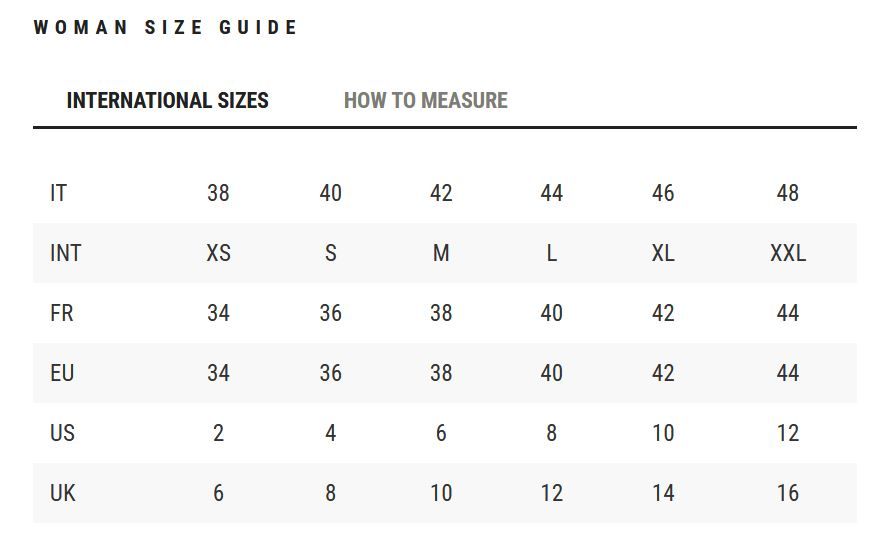Viewport: 882px width, 538px height.
Task: Click IT size 46 cell
Action: [662, 193]
